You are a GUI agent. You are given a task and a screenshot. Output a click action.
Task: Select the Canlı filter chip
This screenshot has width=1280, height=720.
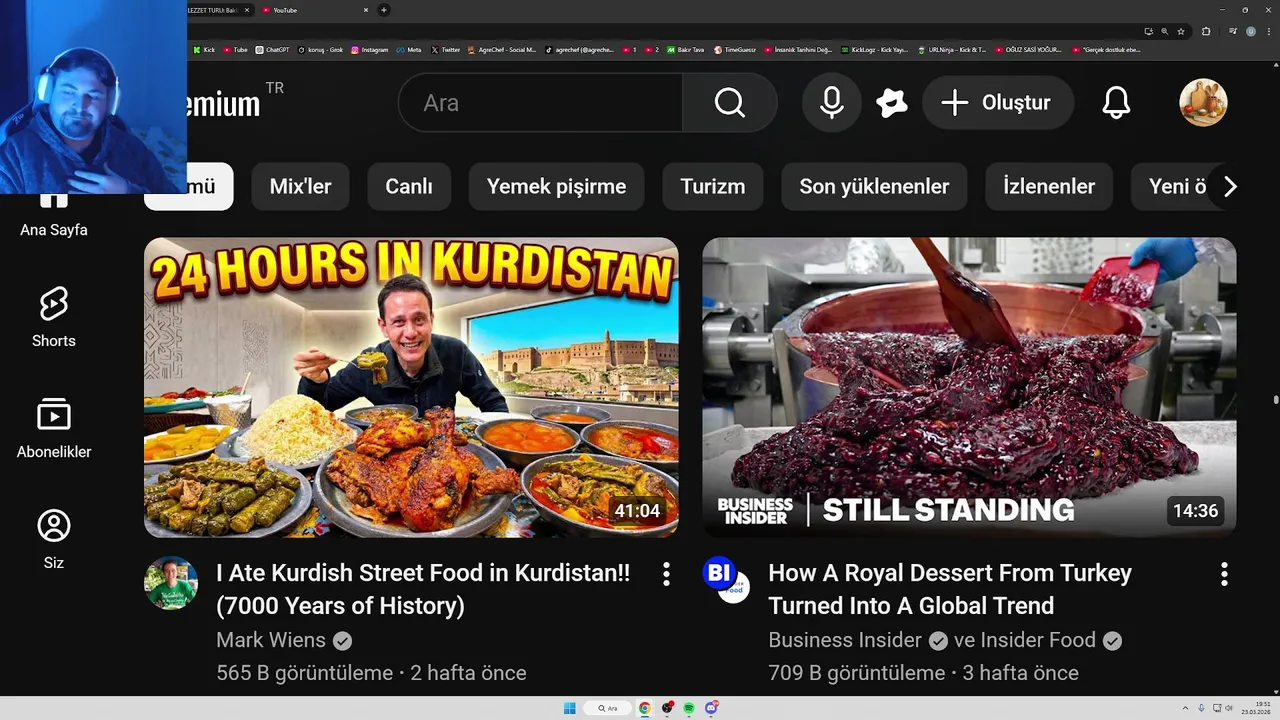tap(409, 186)
